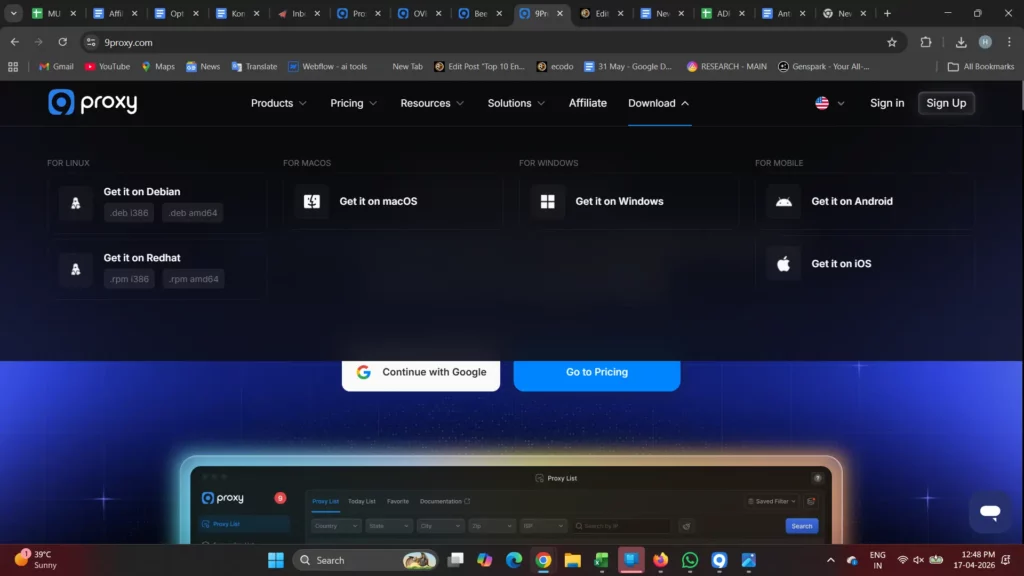Viewport: 1024px width, 576px height.
Task: Open the Resources dropdown
Action: (x=432, y=103)
